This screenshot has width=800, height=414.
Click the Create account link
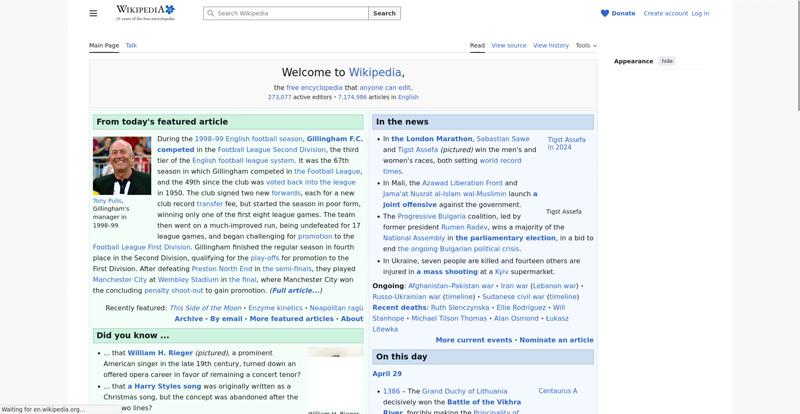click(x=665, y=13)
